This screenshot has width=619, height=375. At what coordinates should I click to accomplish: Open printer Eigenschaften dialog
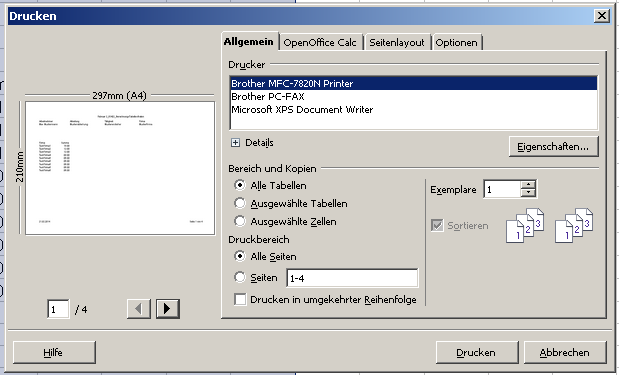[x=553, y=147]
